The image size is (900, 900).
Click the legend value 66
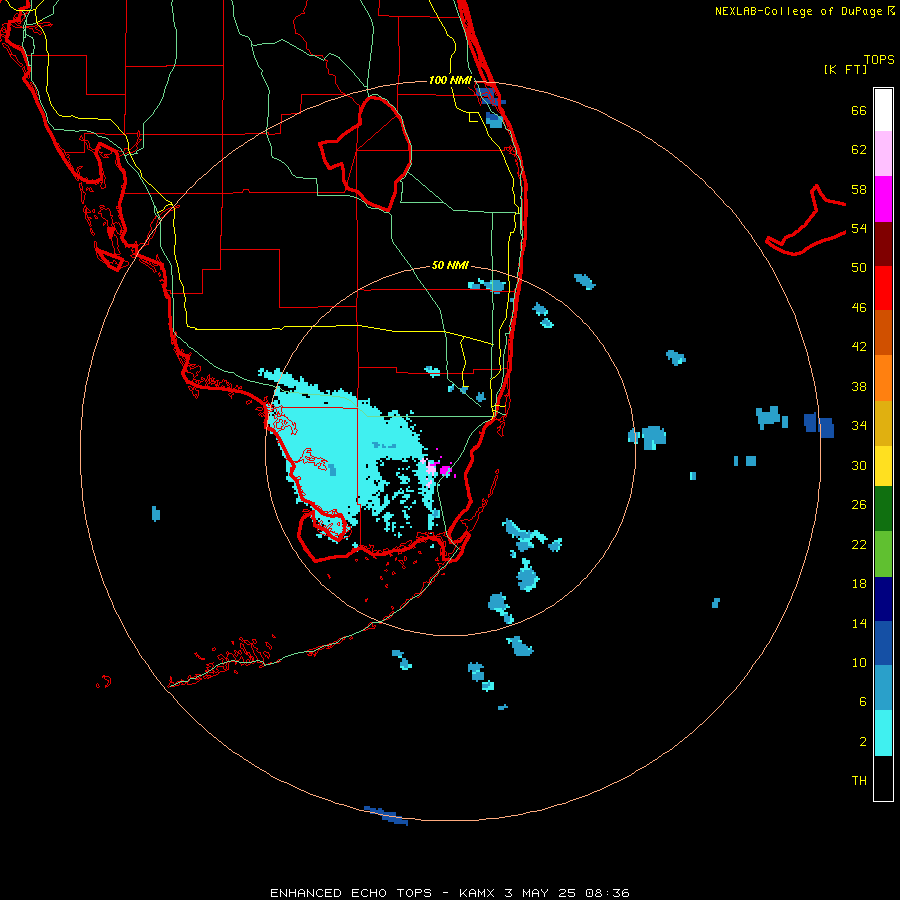859,110
